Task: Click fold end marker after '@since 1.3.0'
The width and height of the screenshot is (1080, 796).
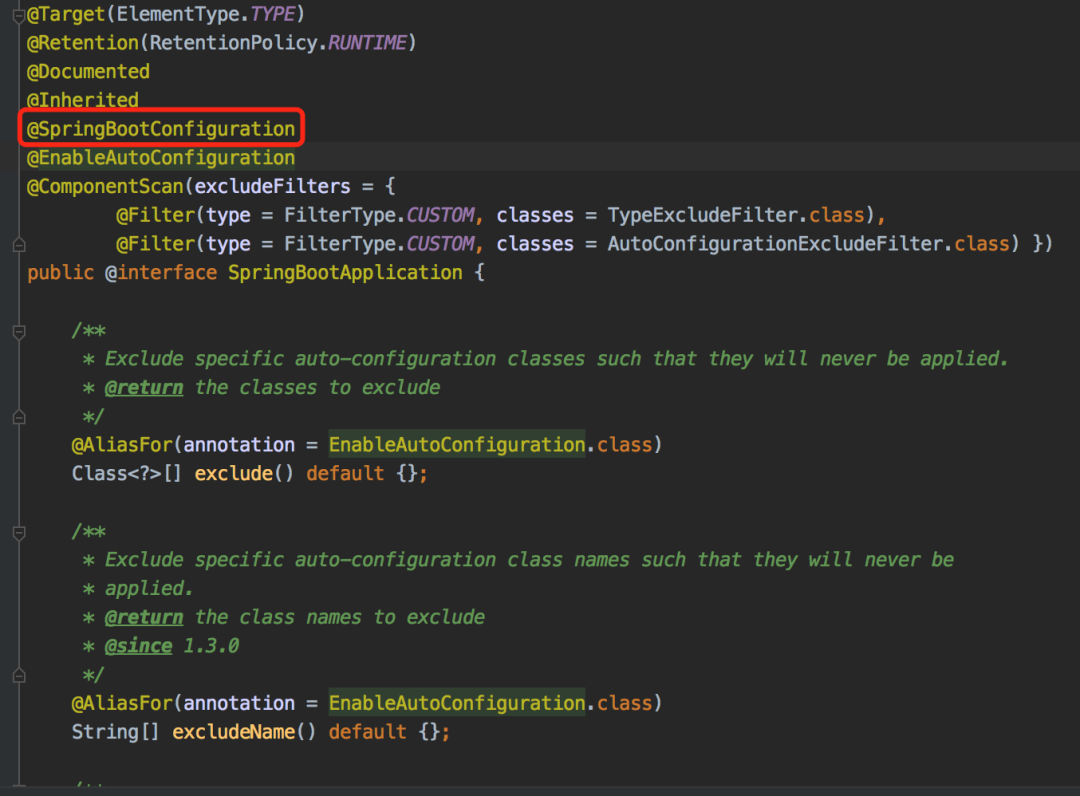Action: [x=19, y=675]
